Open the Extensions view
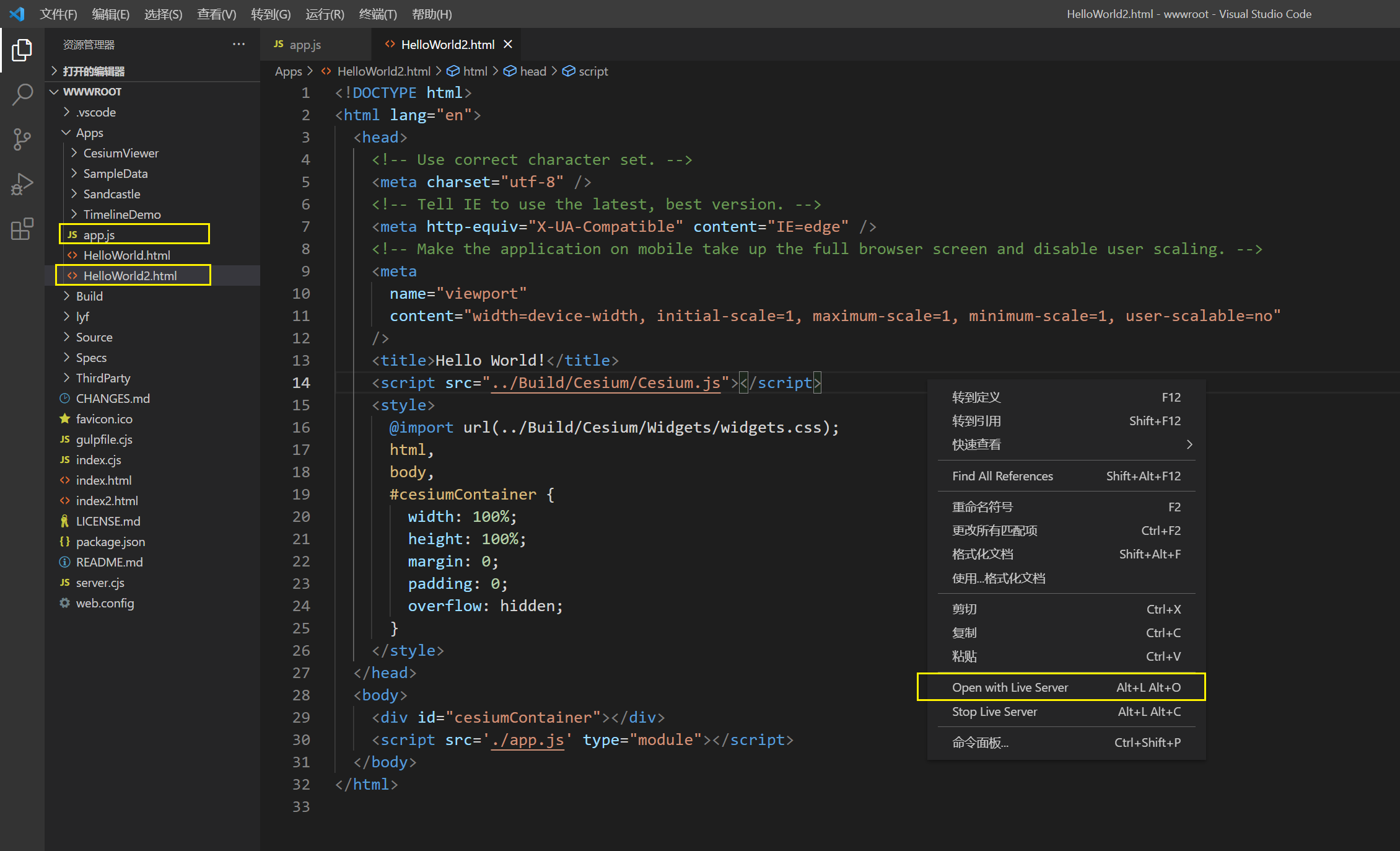This screenshot has height=851, width=1400. 22,229
